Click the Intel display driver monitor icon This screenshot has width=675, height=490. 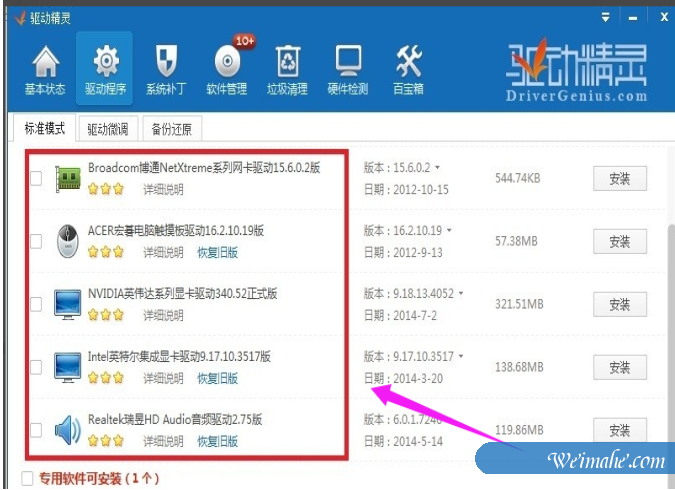coord(68,367)
